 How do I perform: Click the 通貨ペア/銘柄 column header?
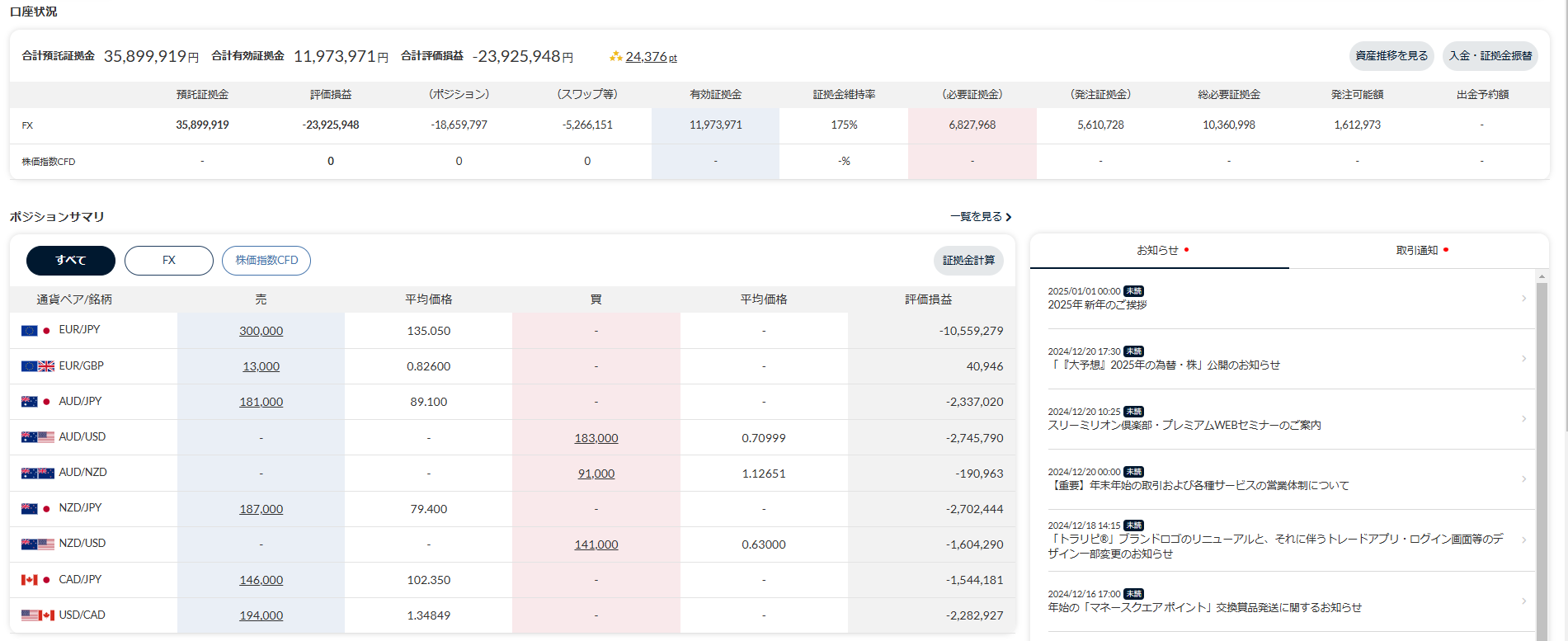[x=74, y=299]
